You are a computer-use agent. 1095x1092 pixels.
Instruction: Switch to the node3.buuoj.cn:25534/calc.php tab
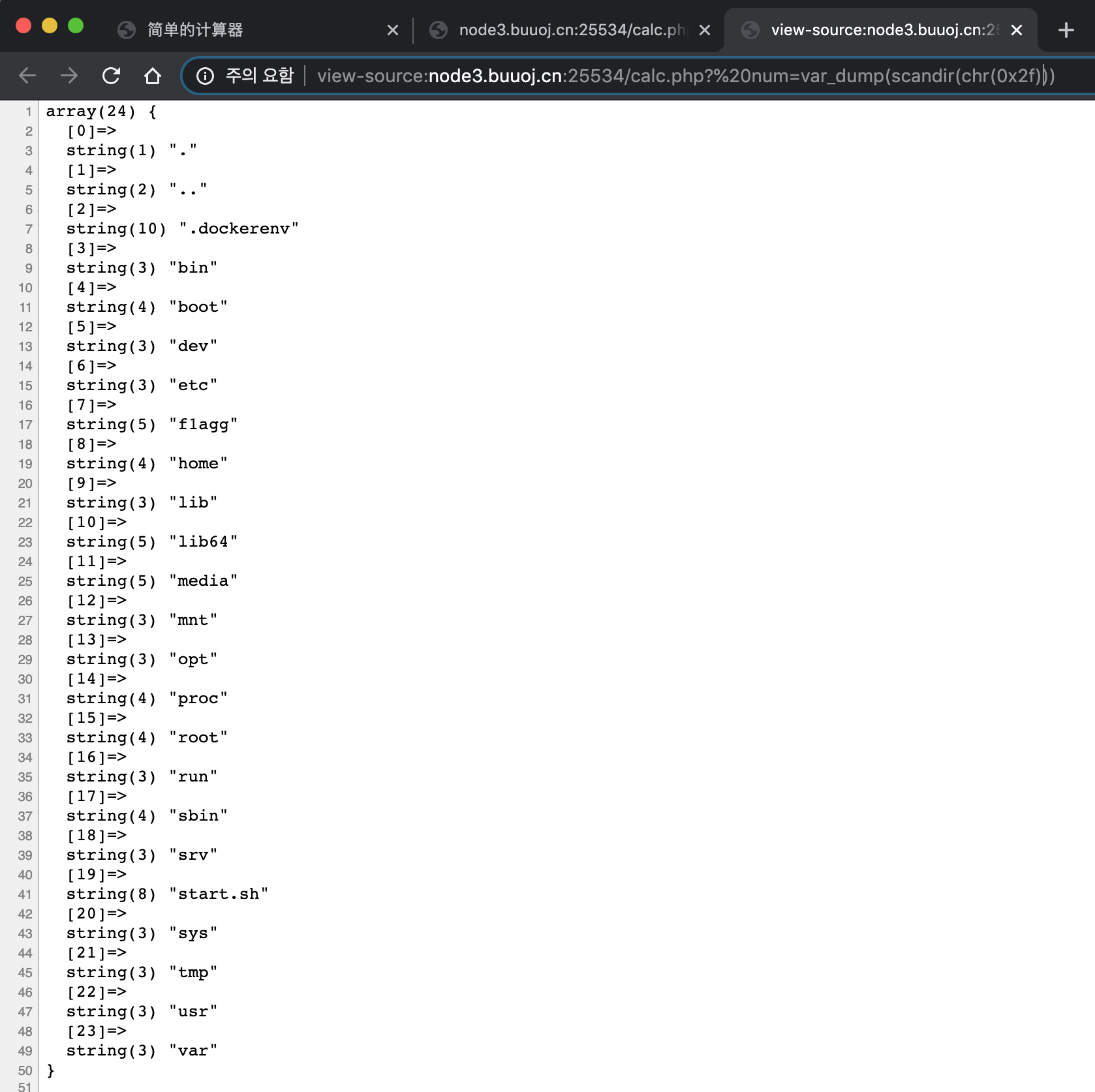[x=568, y=30]
